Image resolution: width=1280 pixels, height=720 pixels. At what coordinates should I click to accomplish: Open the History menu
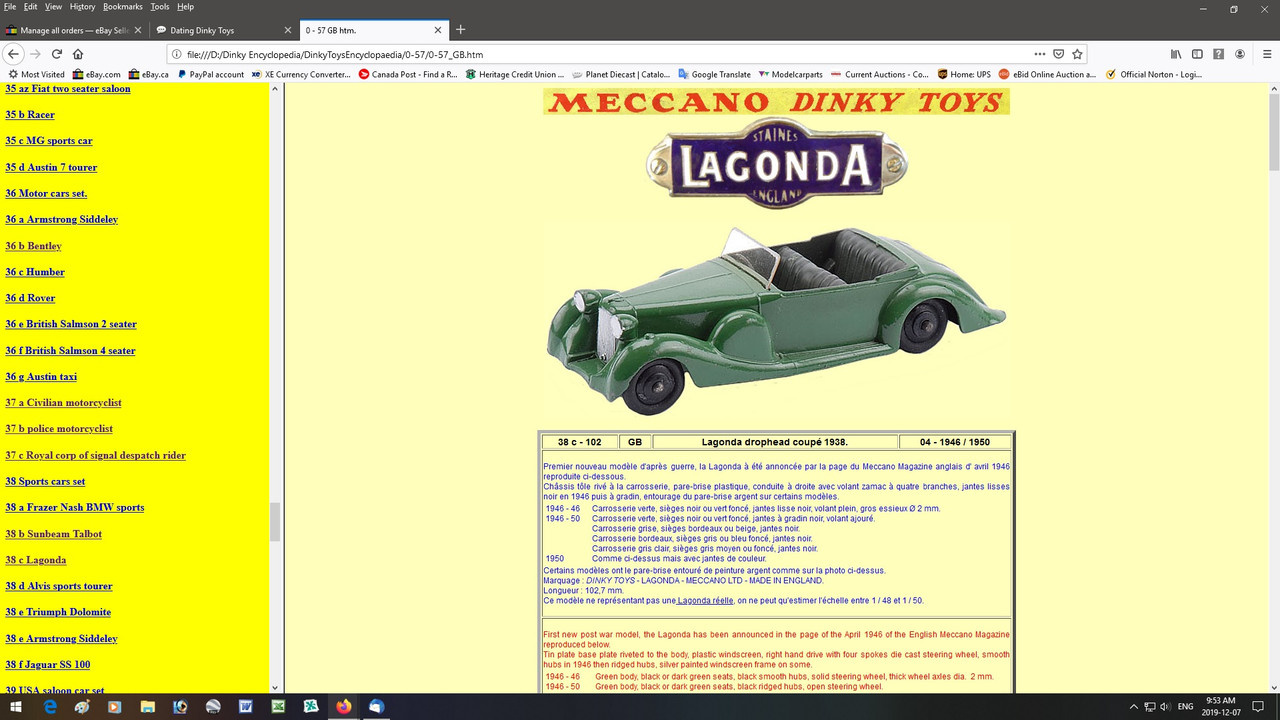point(82,7)
